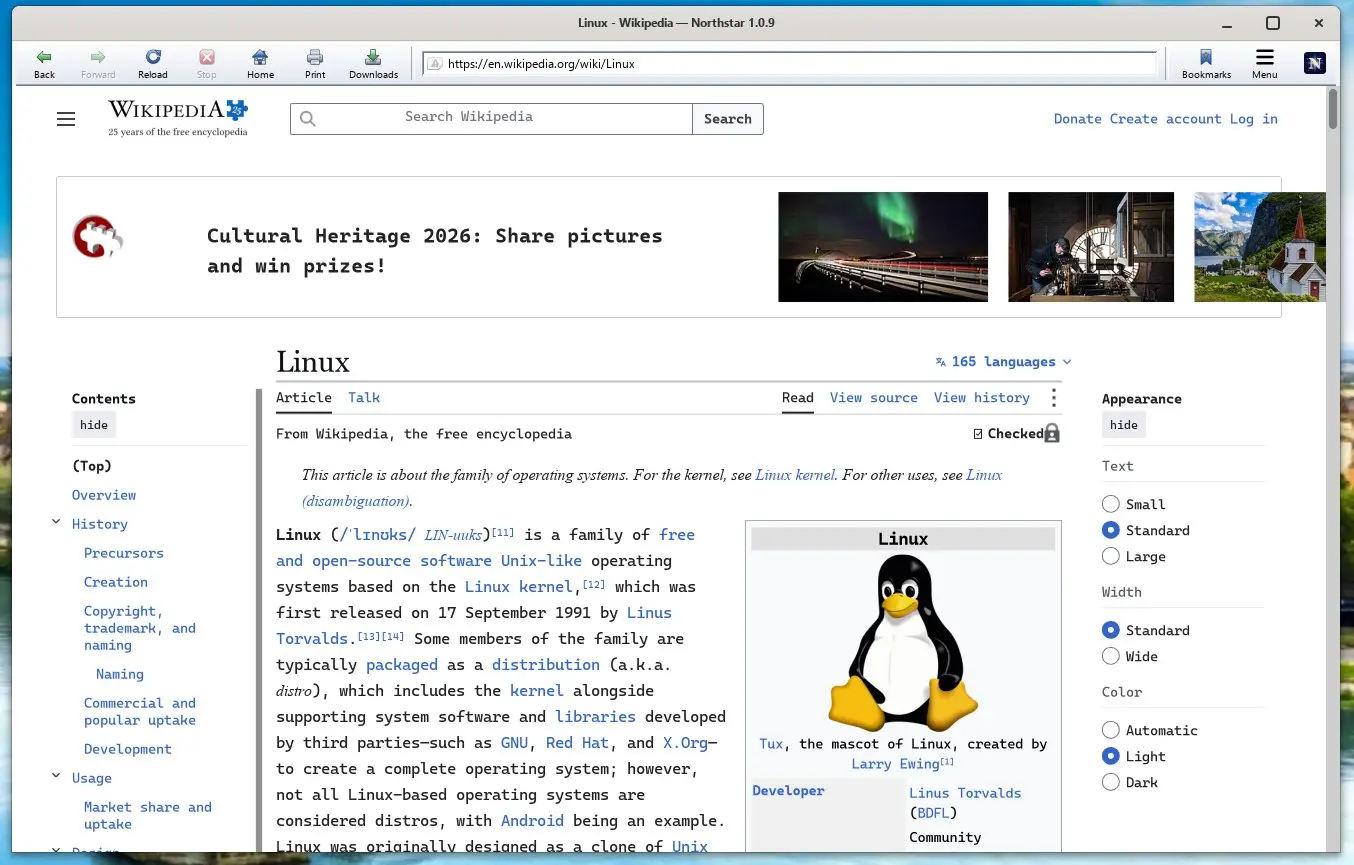Open the Talk tab
The width and height of the screenshot is (1354, 865).
tap(364, 397)
